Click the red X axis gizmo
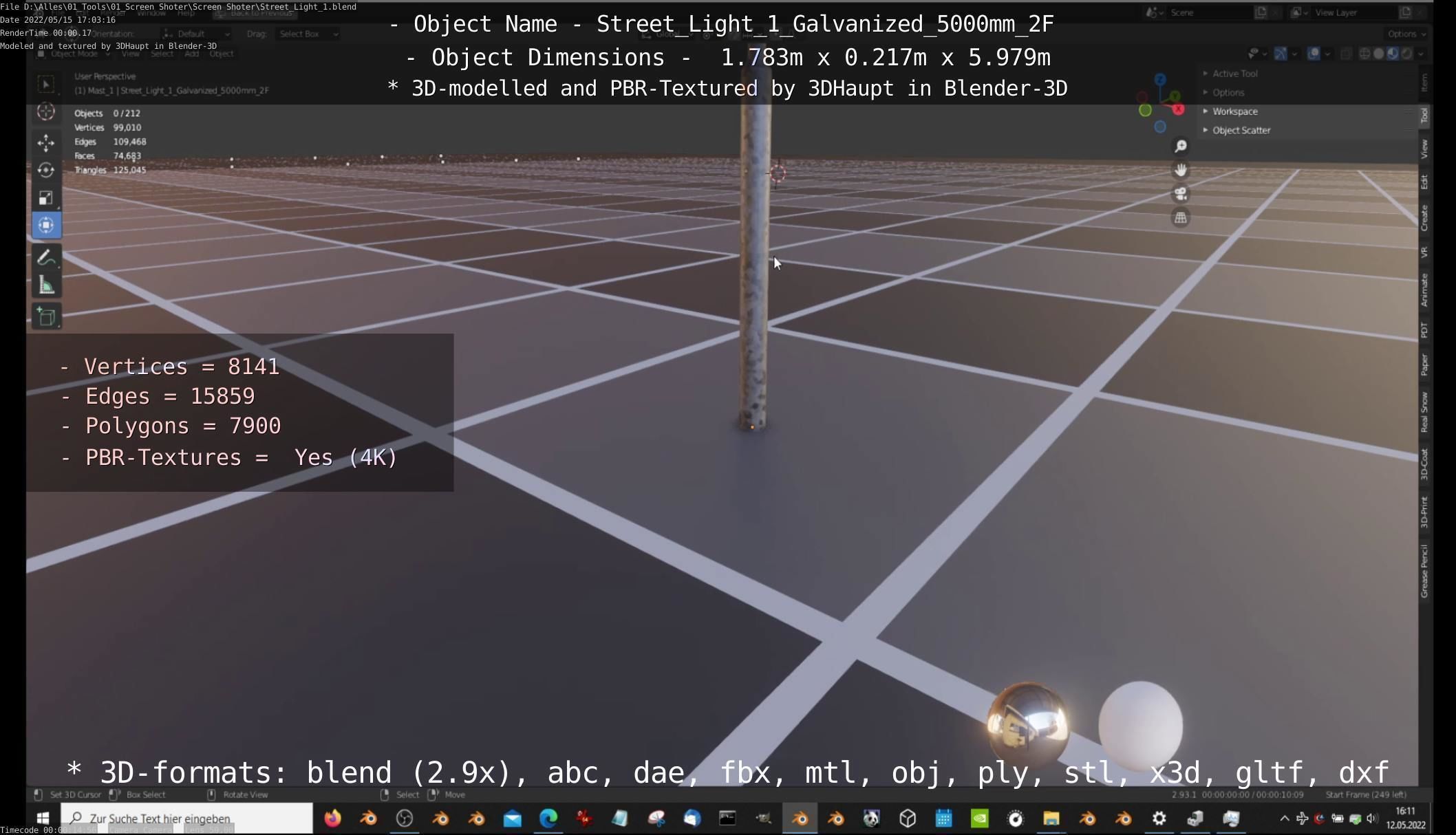The width and height of the screenshot is (1456, 835). click(x=1178, y=109)
